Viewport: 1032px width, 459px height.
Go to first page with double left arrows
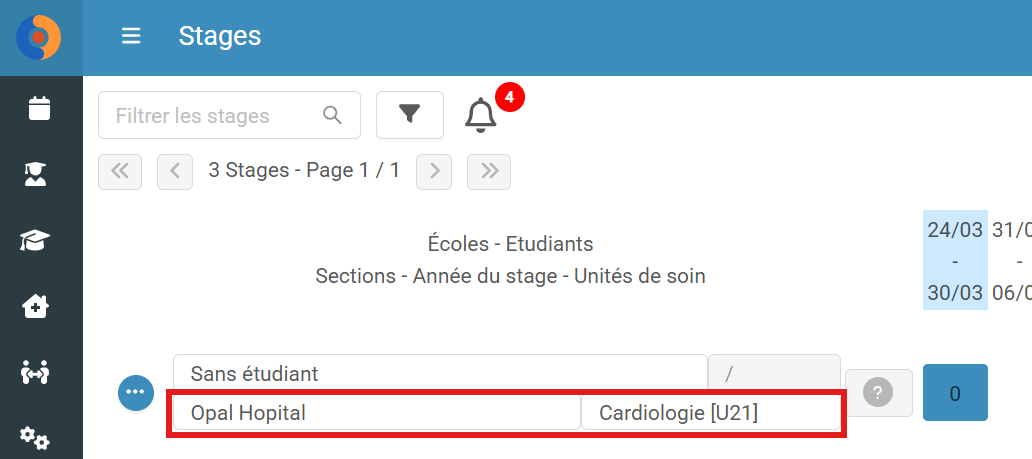tap(120, 171)
